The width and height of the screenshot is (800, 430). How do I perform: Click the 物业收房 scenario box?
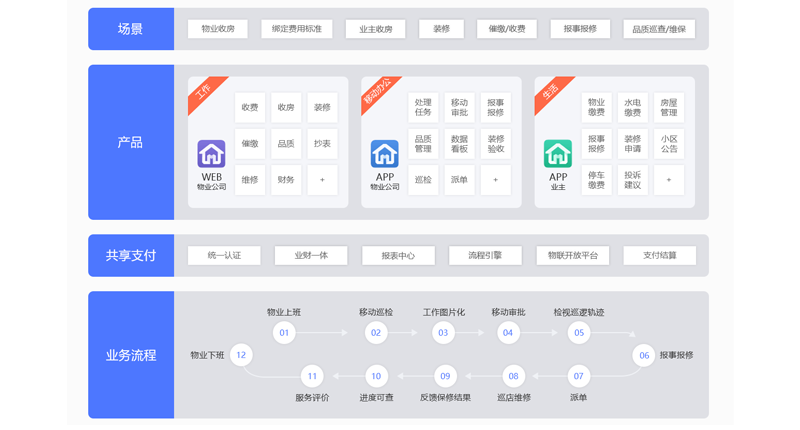point(218,29)
